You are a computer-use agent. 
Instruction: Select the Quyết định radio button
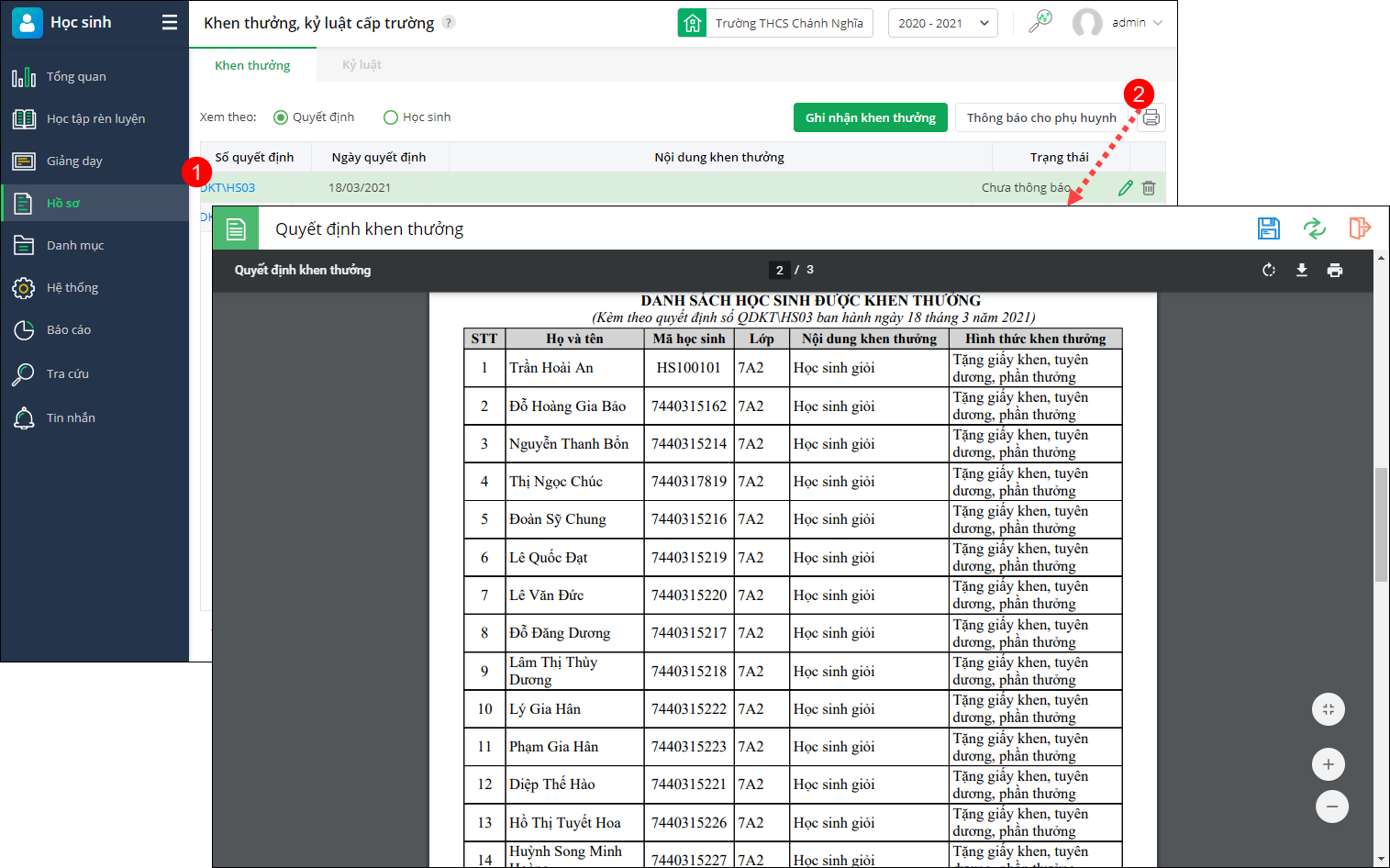(x=281, y=117)
